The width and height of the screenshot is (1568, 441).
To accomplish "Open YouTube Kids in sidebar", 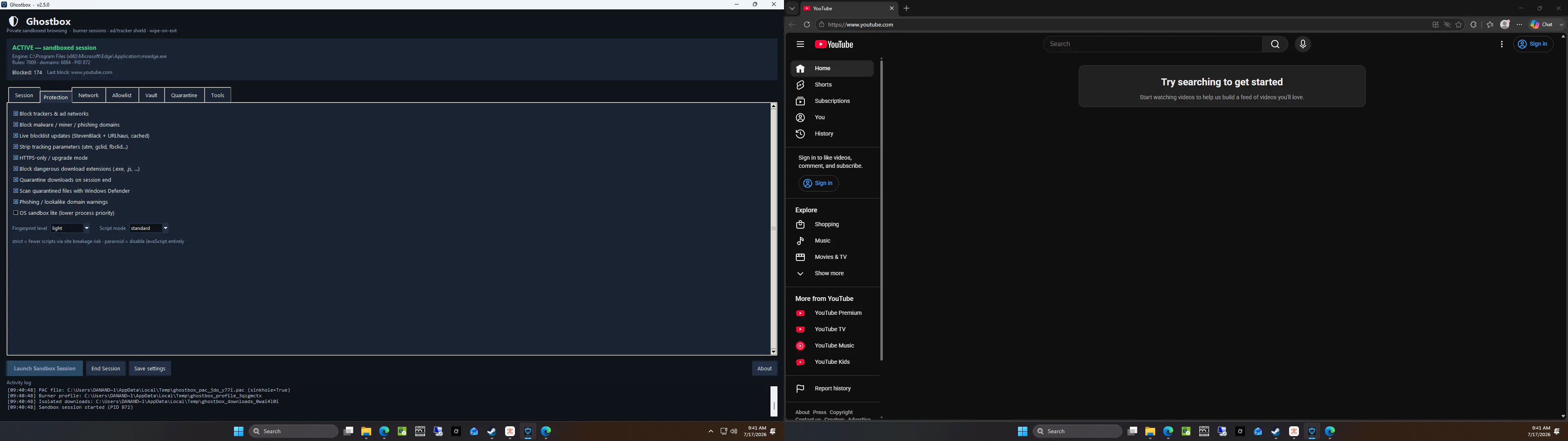I will [x=831, y=362].
